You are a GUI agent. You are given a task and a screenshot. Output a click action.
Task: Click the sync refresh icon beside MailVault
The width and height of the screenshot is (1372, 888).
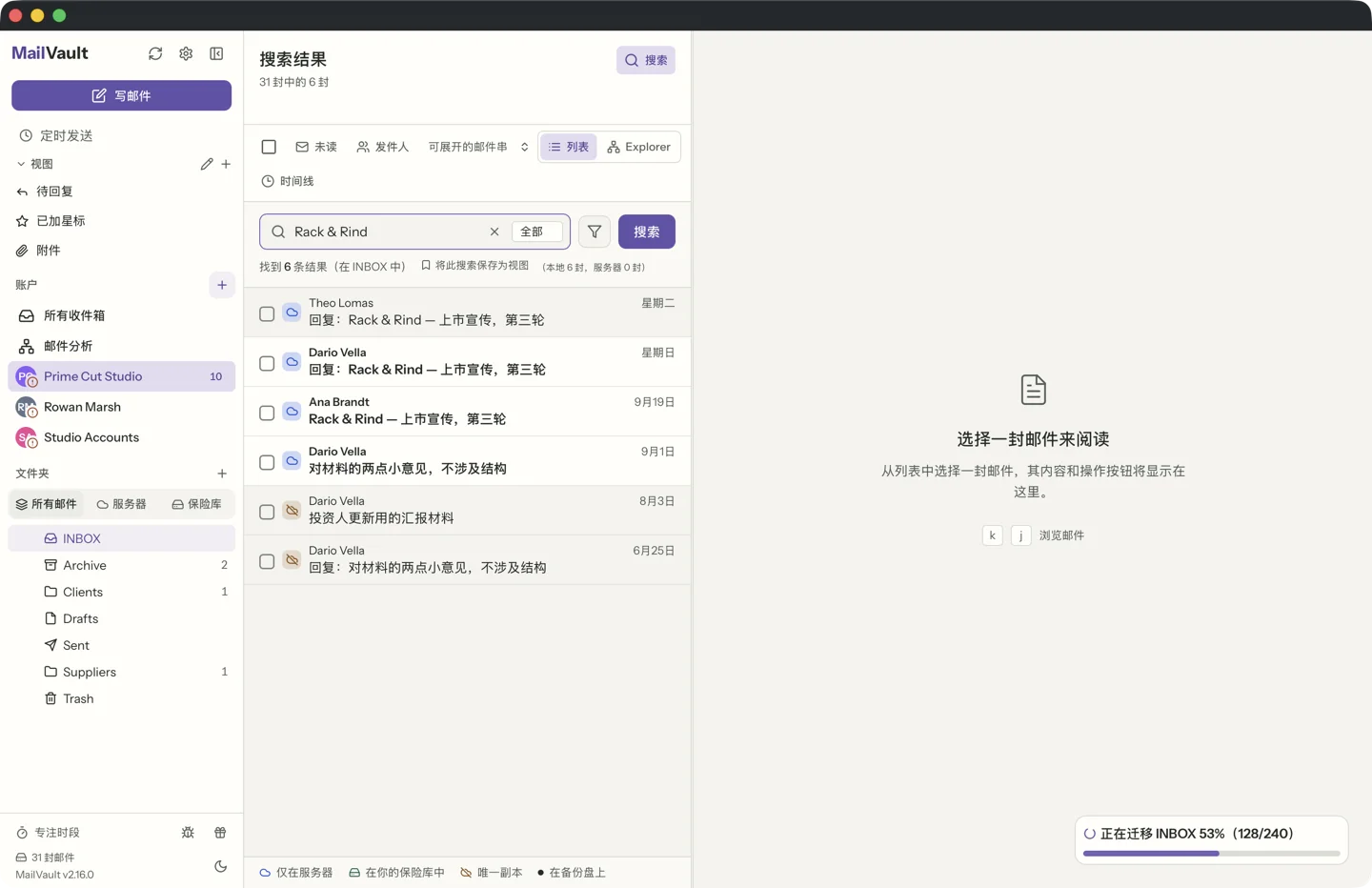155,53
